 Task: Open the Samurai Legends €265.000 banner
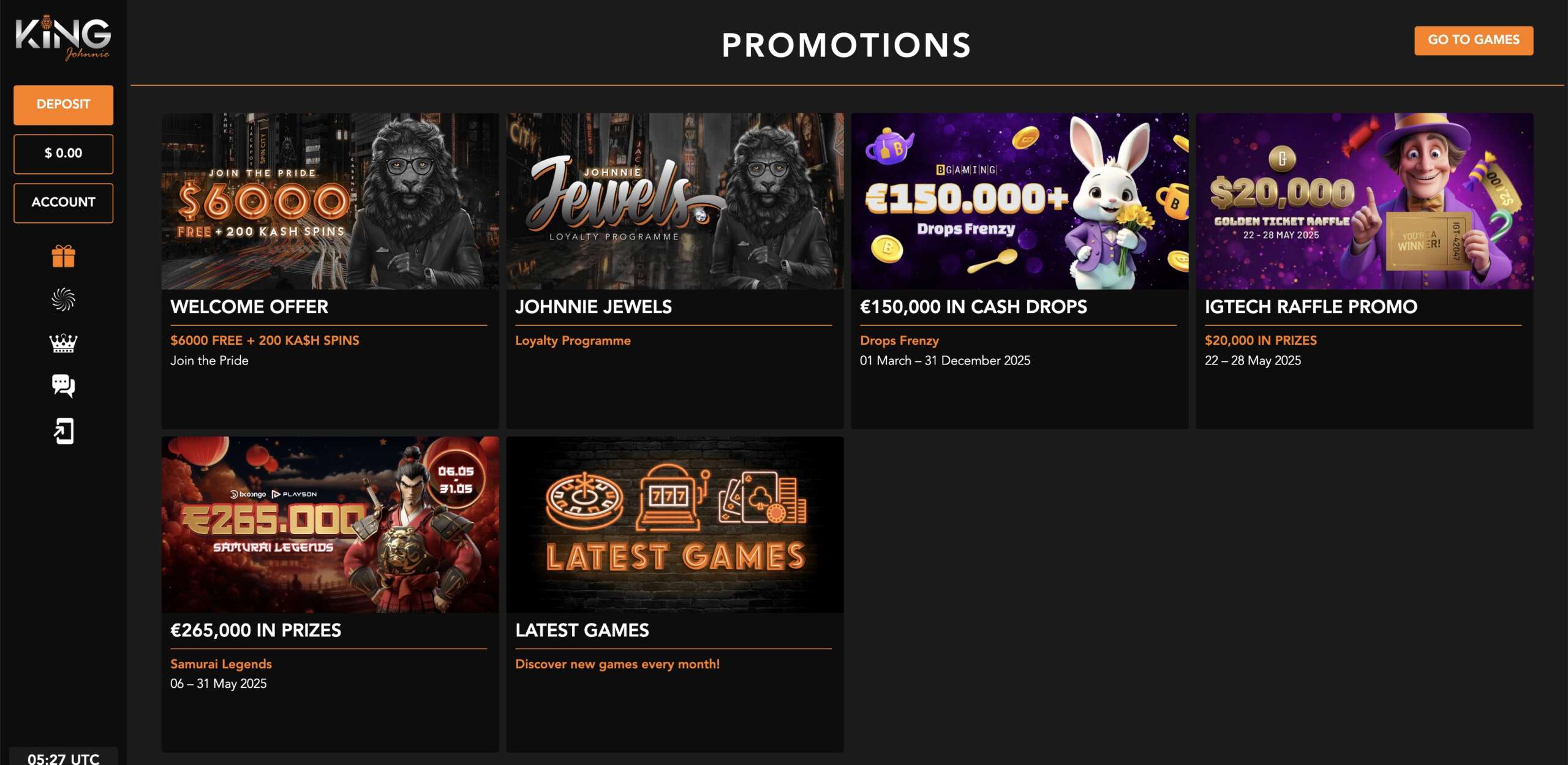(x=330, y=524)
